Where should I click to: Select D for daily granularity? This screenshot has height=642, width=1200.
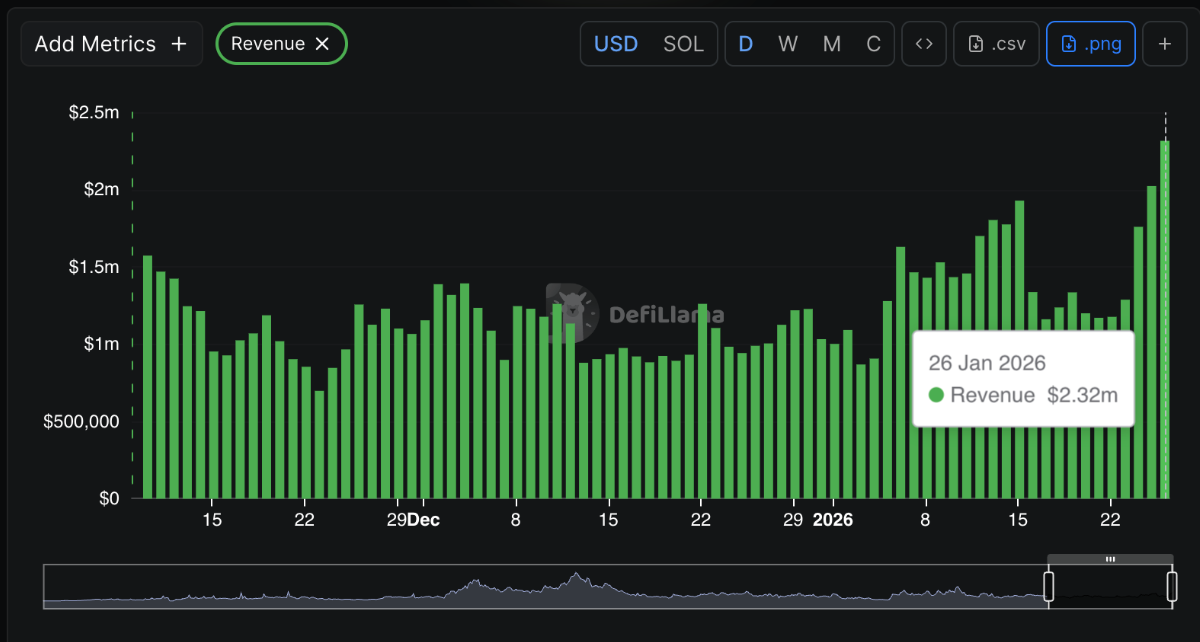click(x=745, y=43)
